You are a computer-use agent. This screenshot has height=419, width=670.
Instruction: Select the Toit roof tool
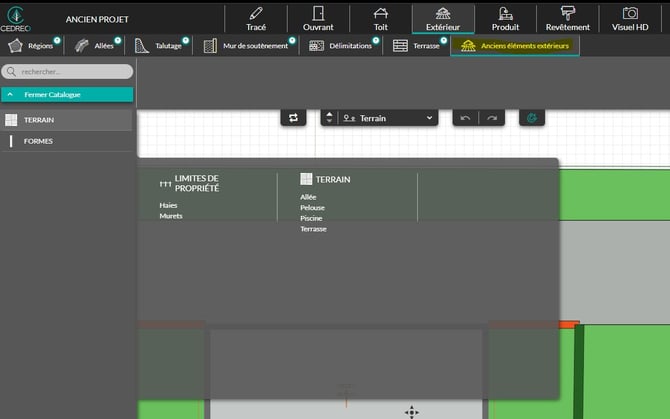[x=380, y=18]
